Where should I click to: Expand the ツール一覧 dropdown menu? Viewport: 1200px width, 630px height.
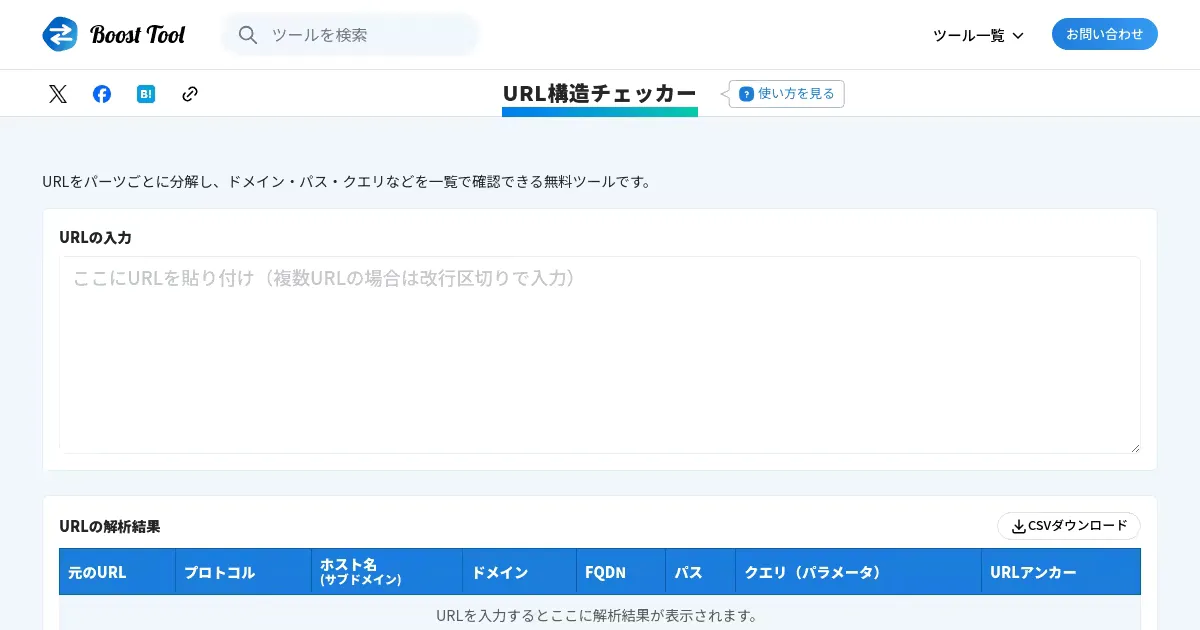[968, 35]
